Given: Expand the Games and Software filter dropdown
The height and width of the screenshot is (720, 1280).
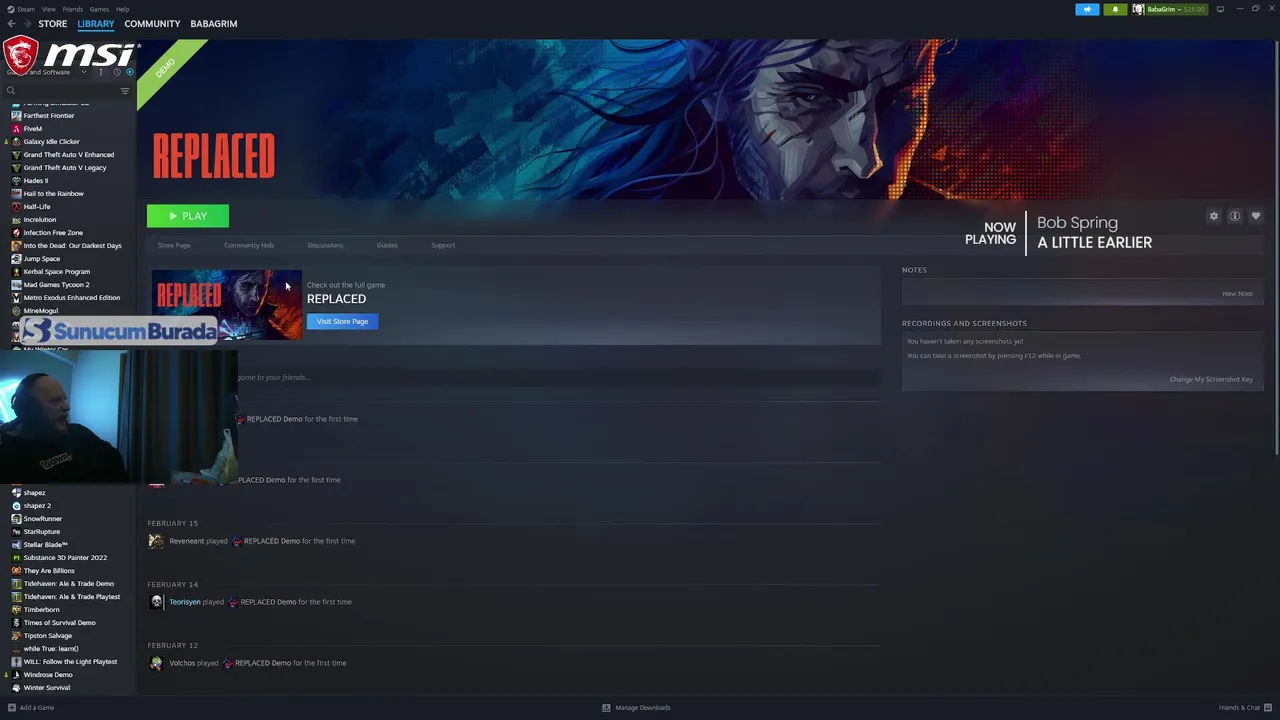Looking at the screenshot, I should click(84, 72).
